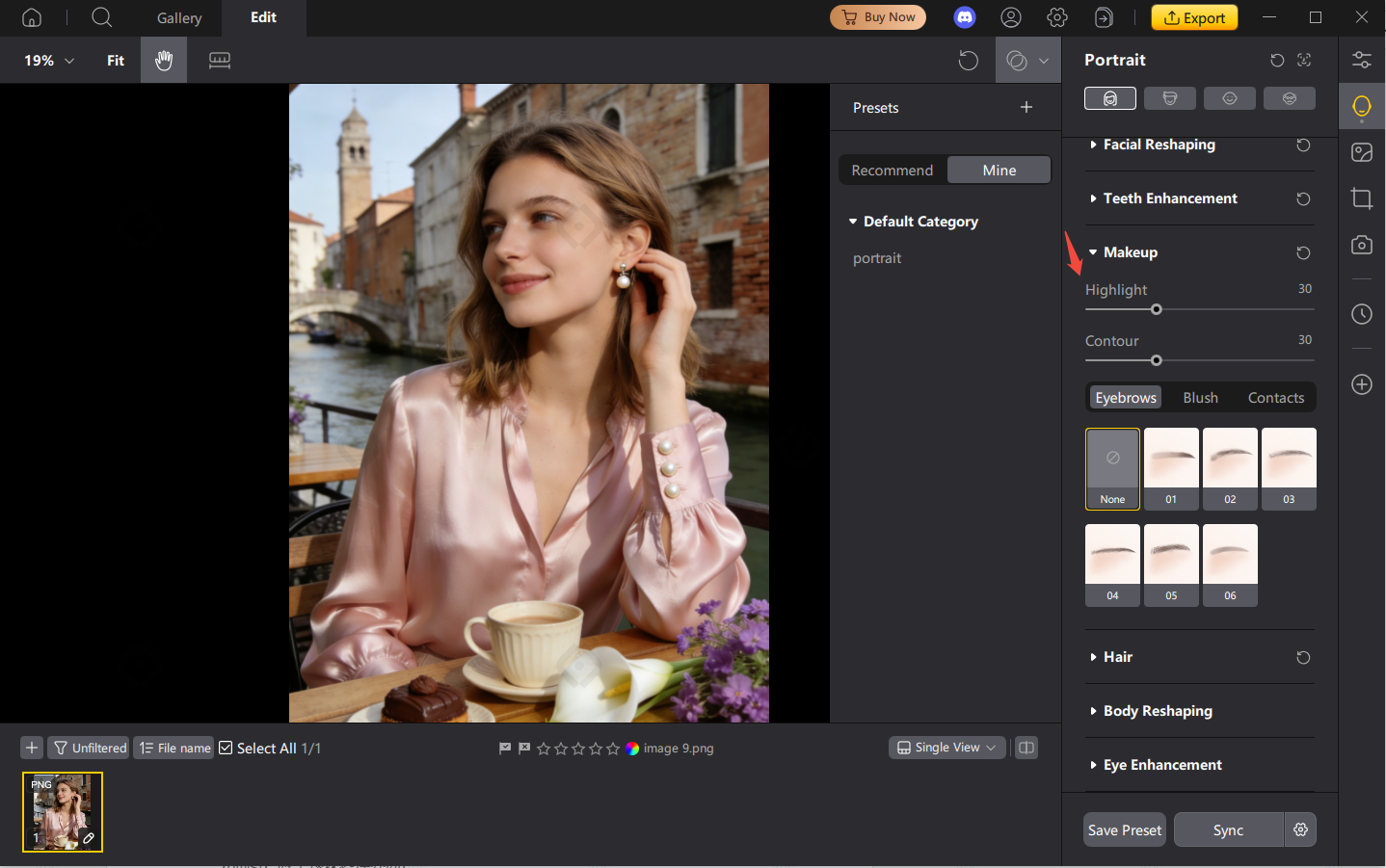Open the Camera raw icon in the sidebar
This screenshot has height=868, width=1386.
click(x=1361, y=245)
